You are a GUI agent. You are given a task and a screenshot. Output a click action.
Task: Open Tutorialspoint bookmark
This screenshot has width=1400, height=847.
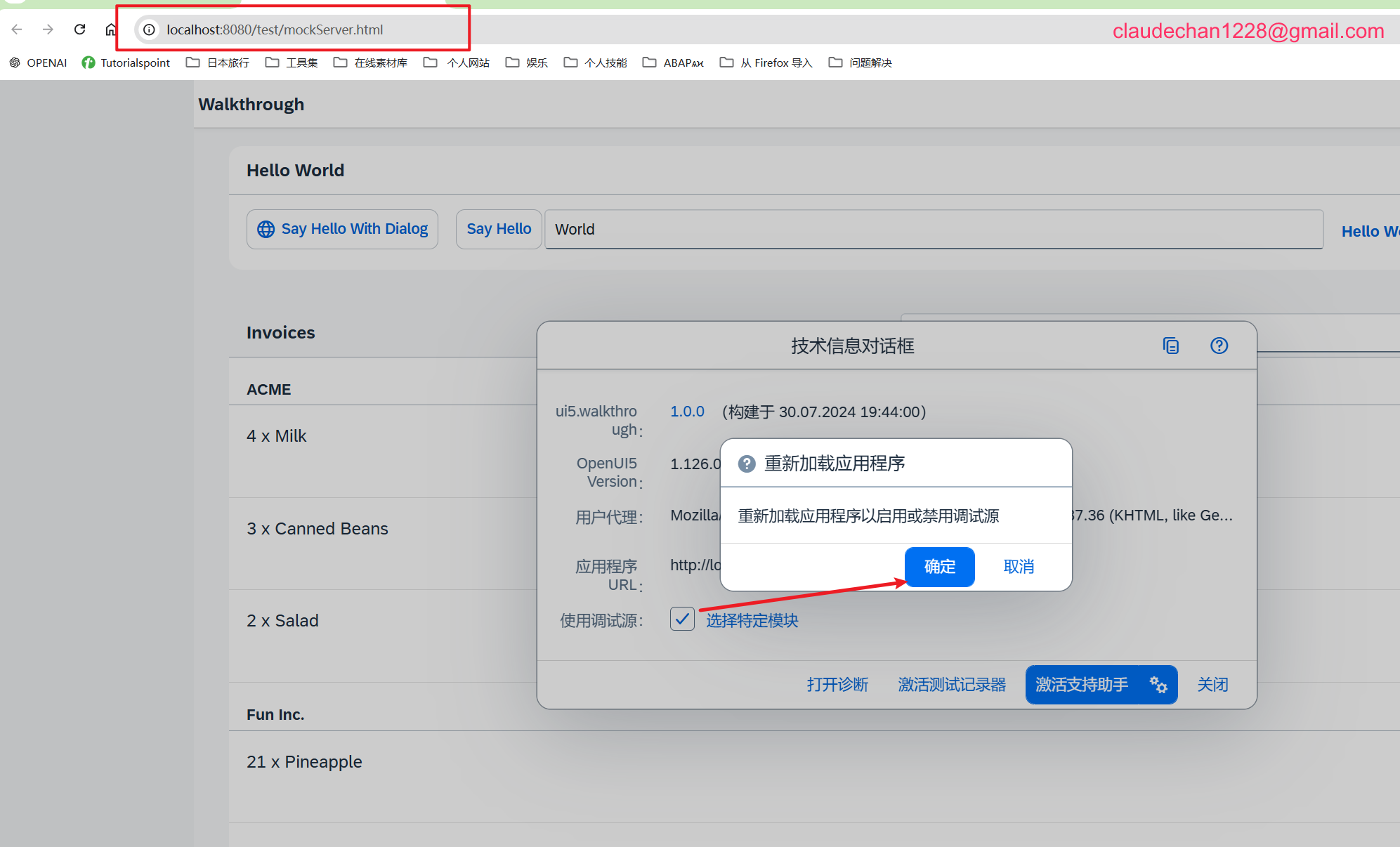coord(126,63)
